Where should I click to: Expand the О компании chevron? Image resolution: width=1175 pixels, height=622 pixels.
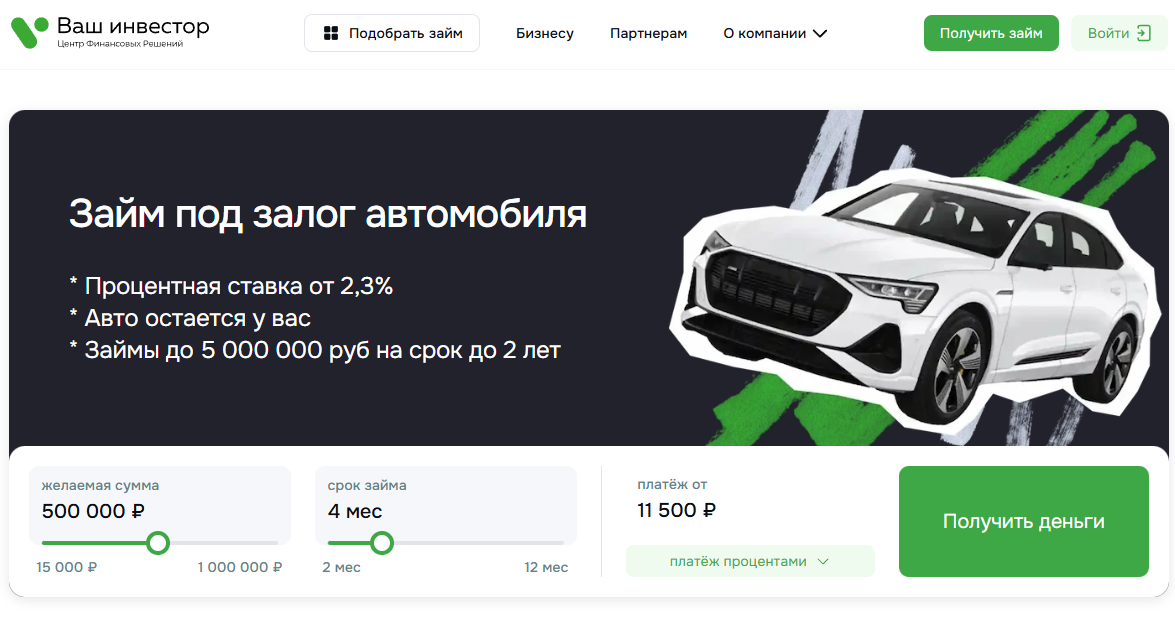pos(820,33)
